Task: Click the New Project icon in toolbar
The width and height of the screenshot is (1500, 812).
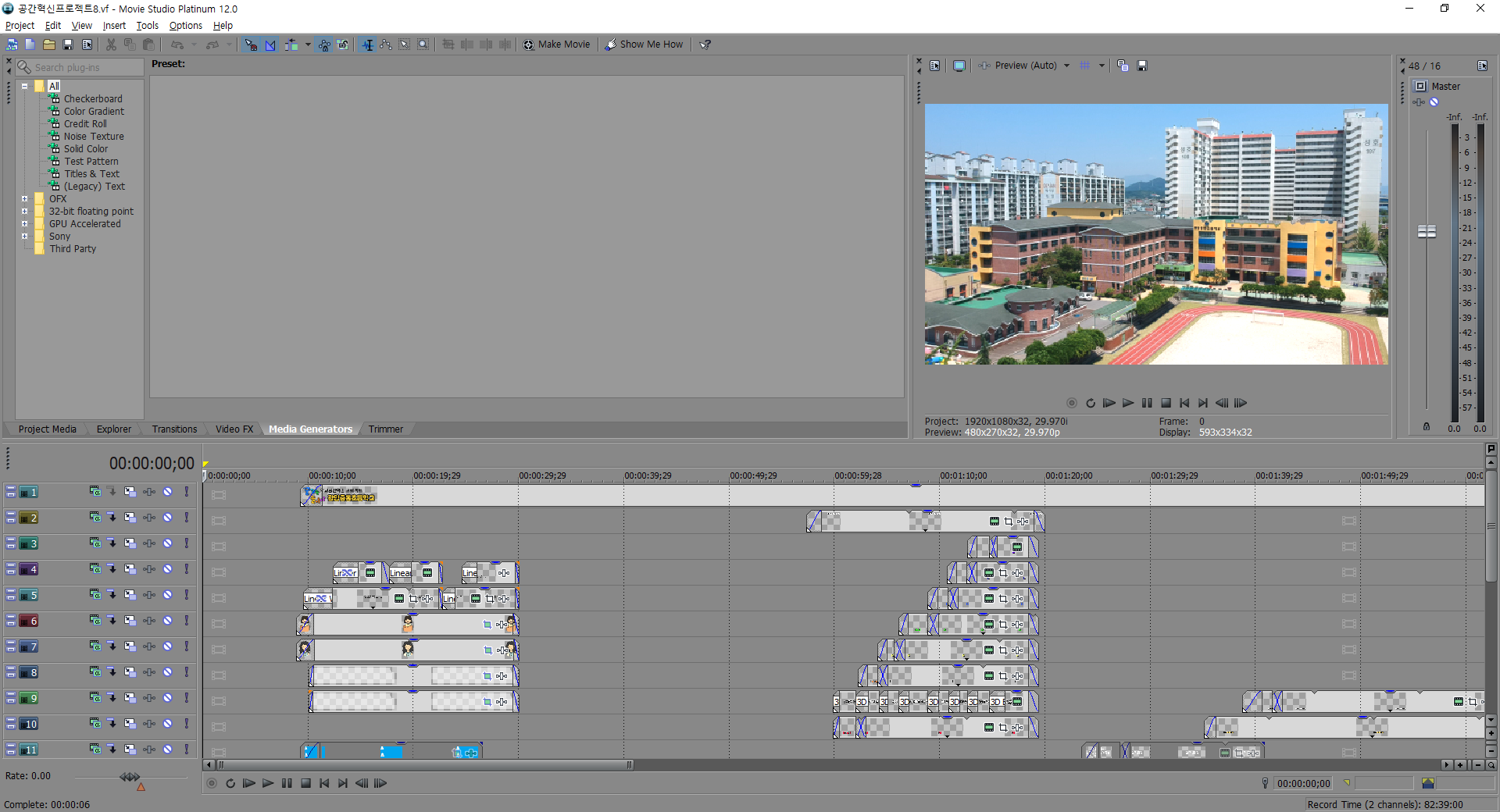Action: click(30, 45)
